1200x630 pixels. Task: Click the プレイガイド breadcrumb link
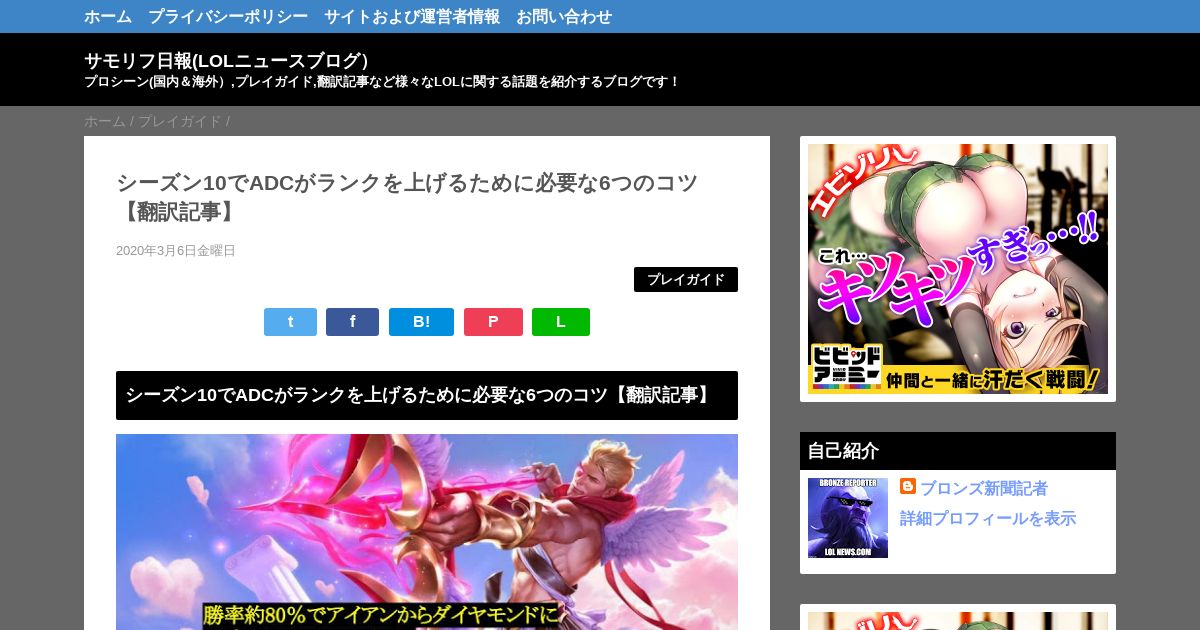[180, 121]
